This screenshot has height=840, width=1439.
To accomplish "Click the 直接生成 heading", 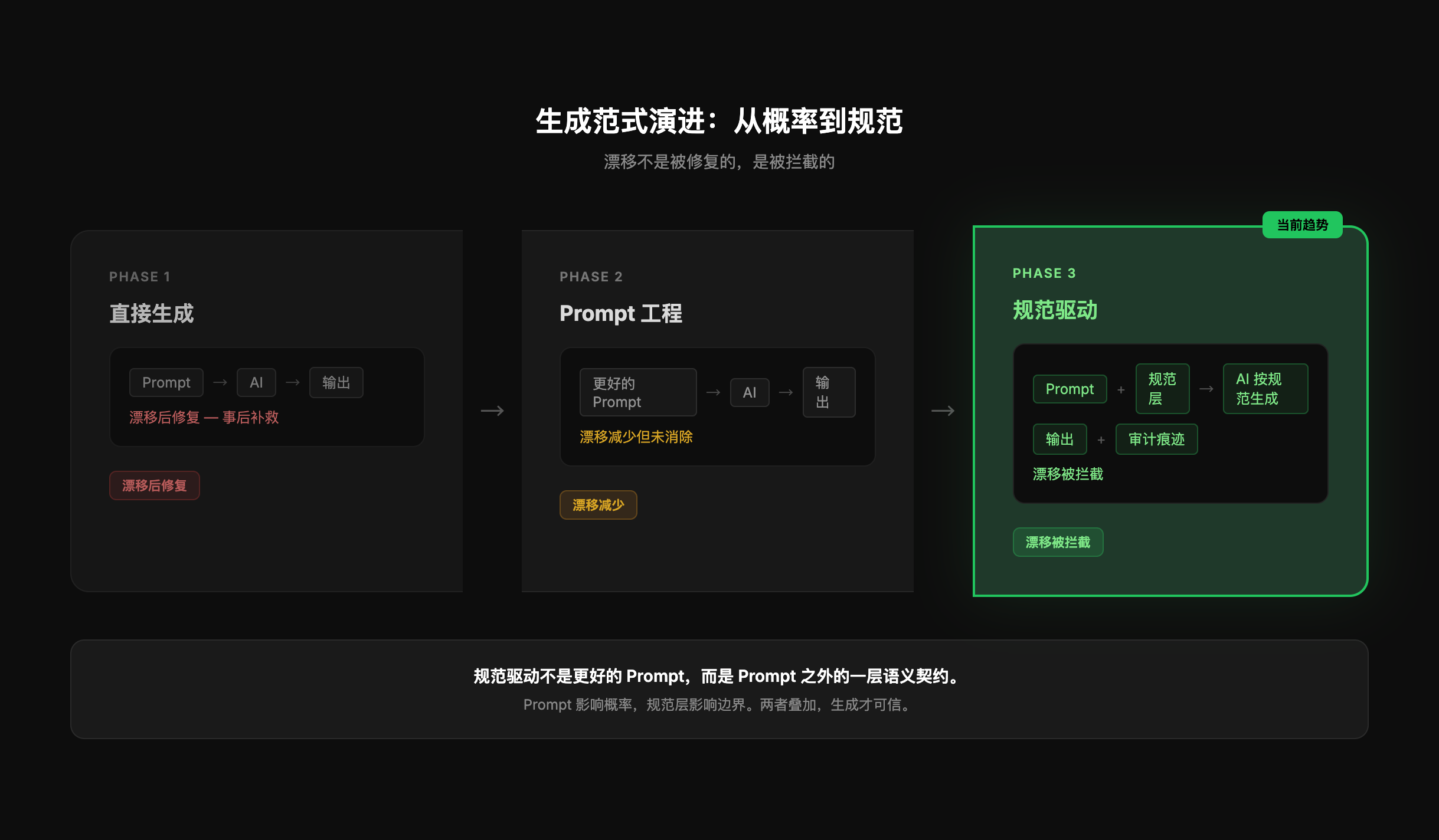I will coord(152,313).
